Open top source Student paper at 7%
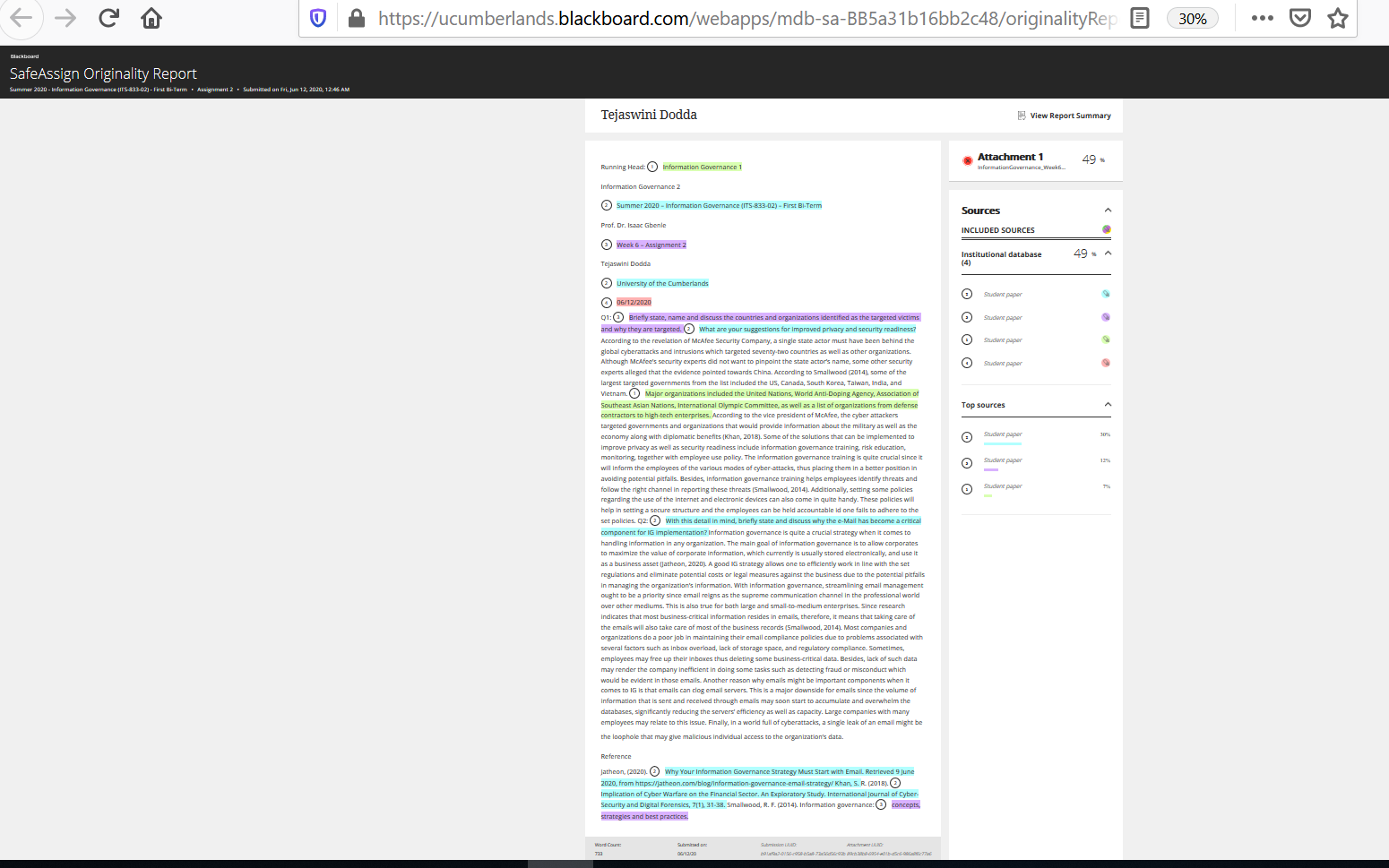Viewport: 1389px width, 868px height. [x=1003, y=486]
